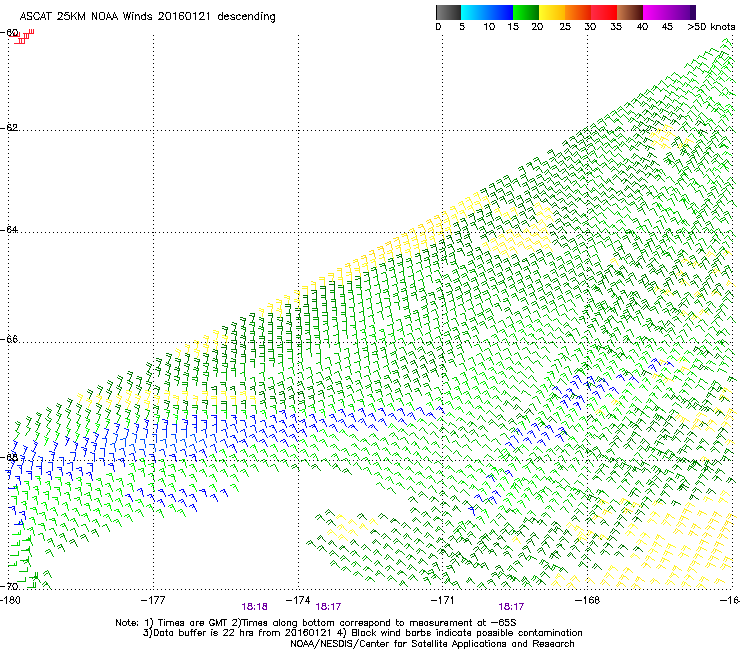Click the '25' label under the color scale
Viewport: 740px width, 650px height.
565,27
